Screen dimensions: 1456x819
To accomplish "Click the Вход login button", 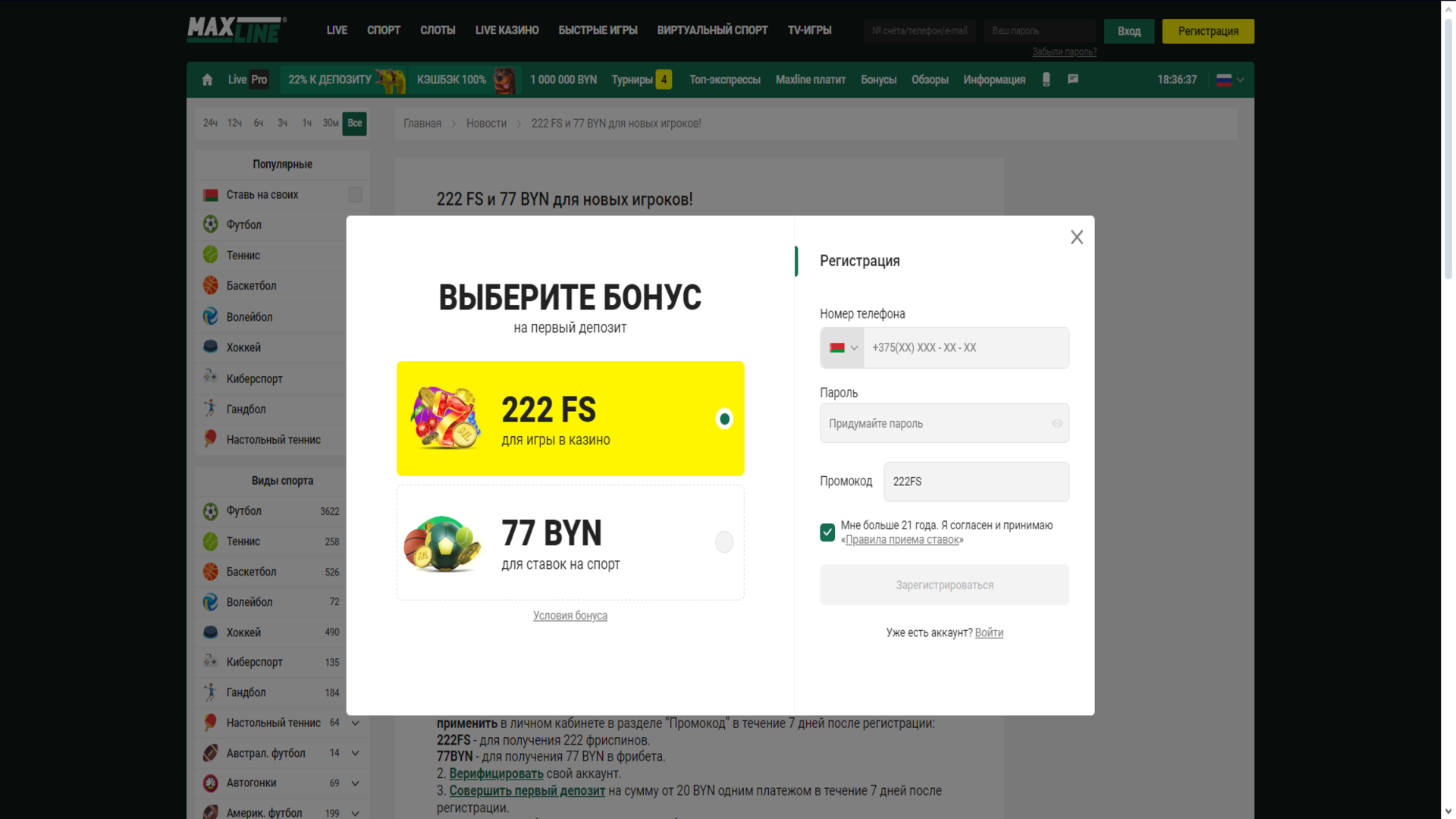I will pos(1129,31).
